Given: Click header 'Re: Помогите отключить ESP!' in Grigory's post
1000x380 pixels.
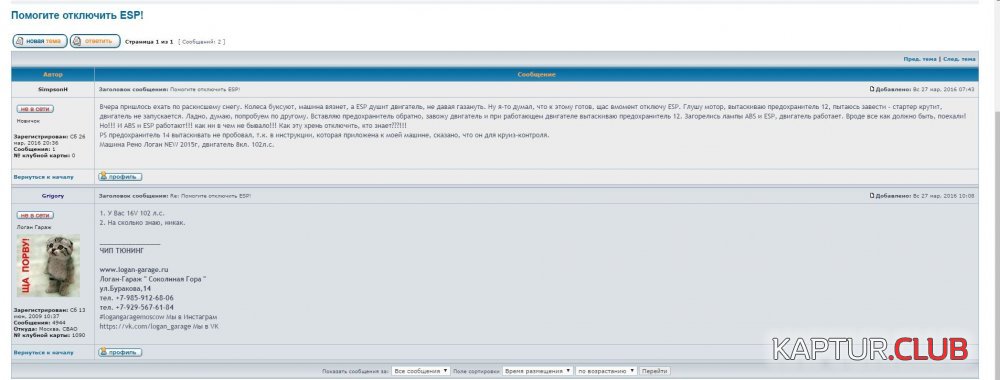Looking at the screenshot, I should [210, 196].
